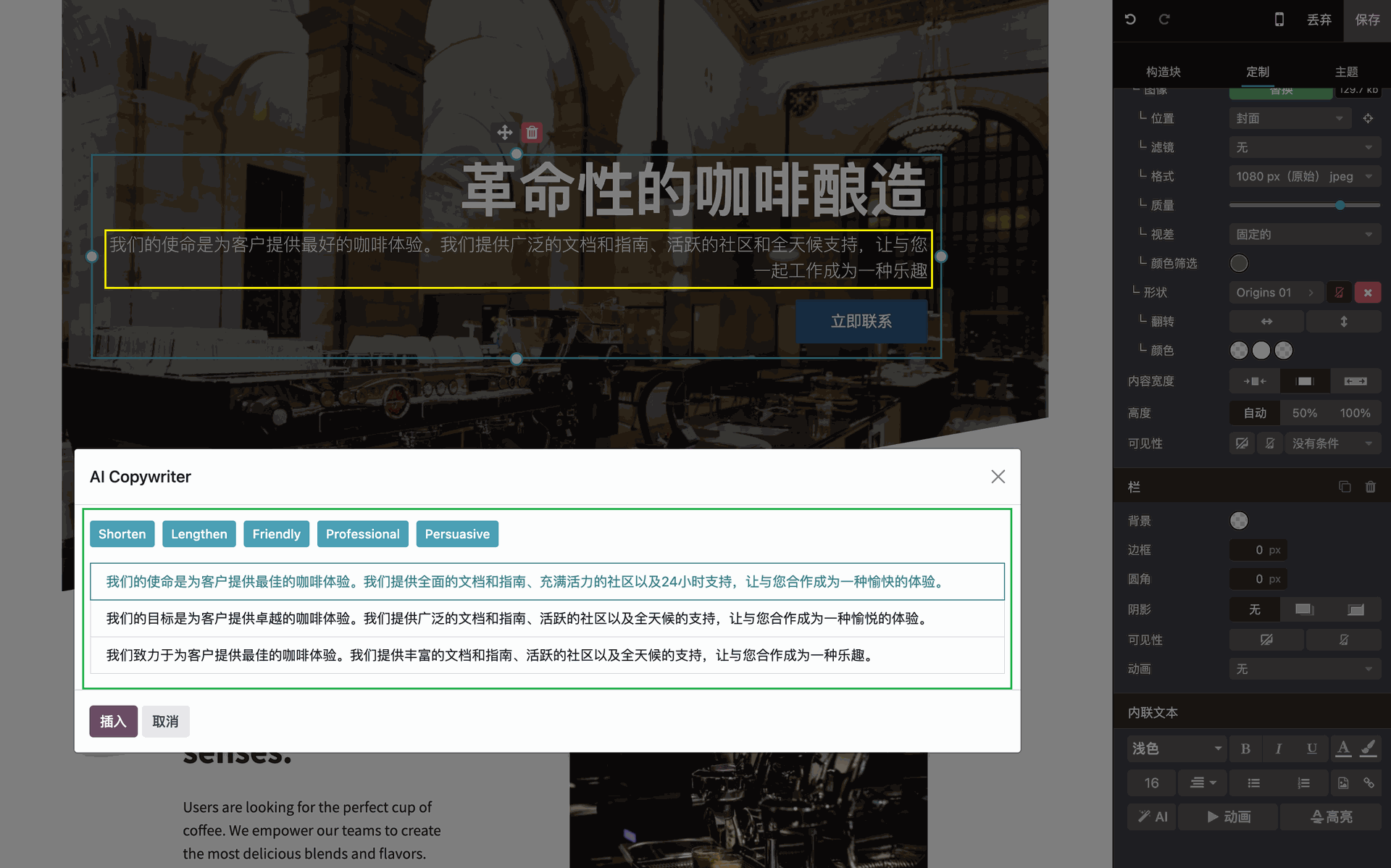The height and width of the screenshot is (868, 1391).
Task: Remove shape with red X button
Action: coord(1368,293)
